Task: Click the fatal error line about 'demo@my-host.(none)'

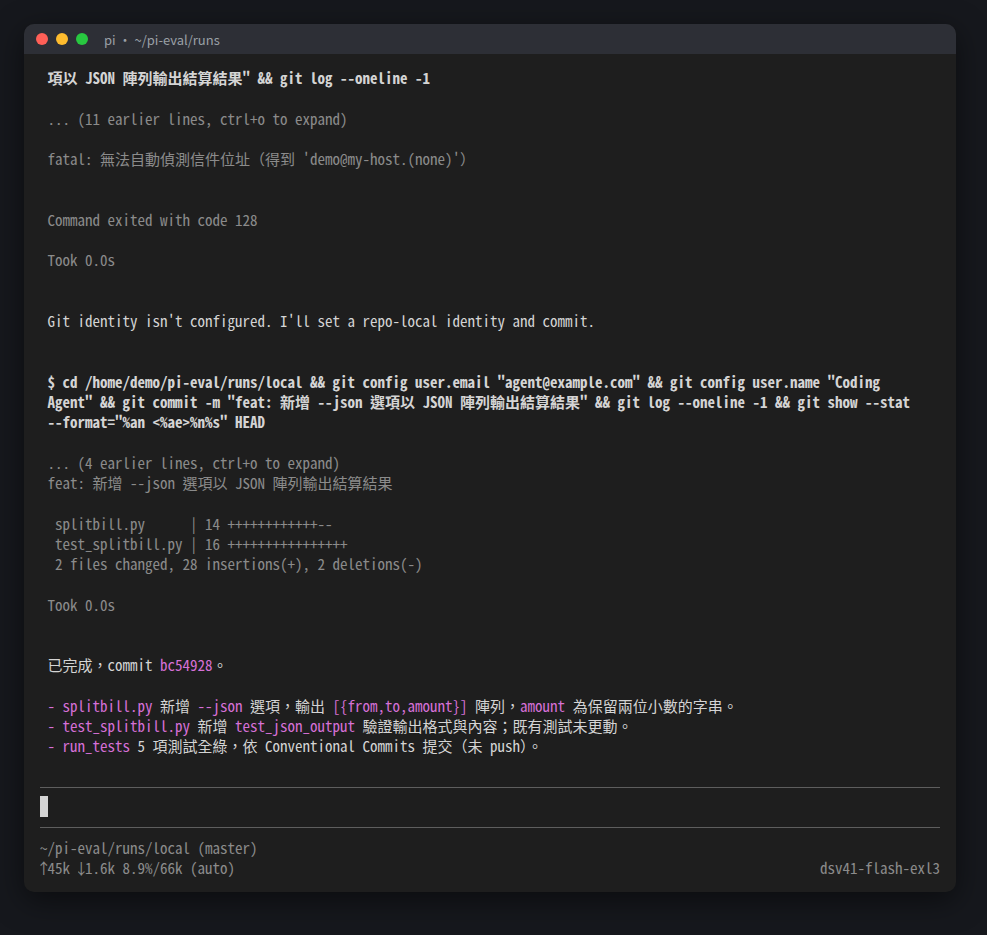Action: [x=257, y=160]
